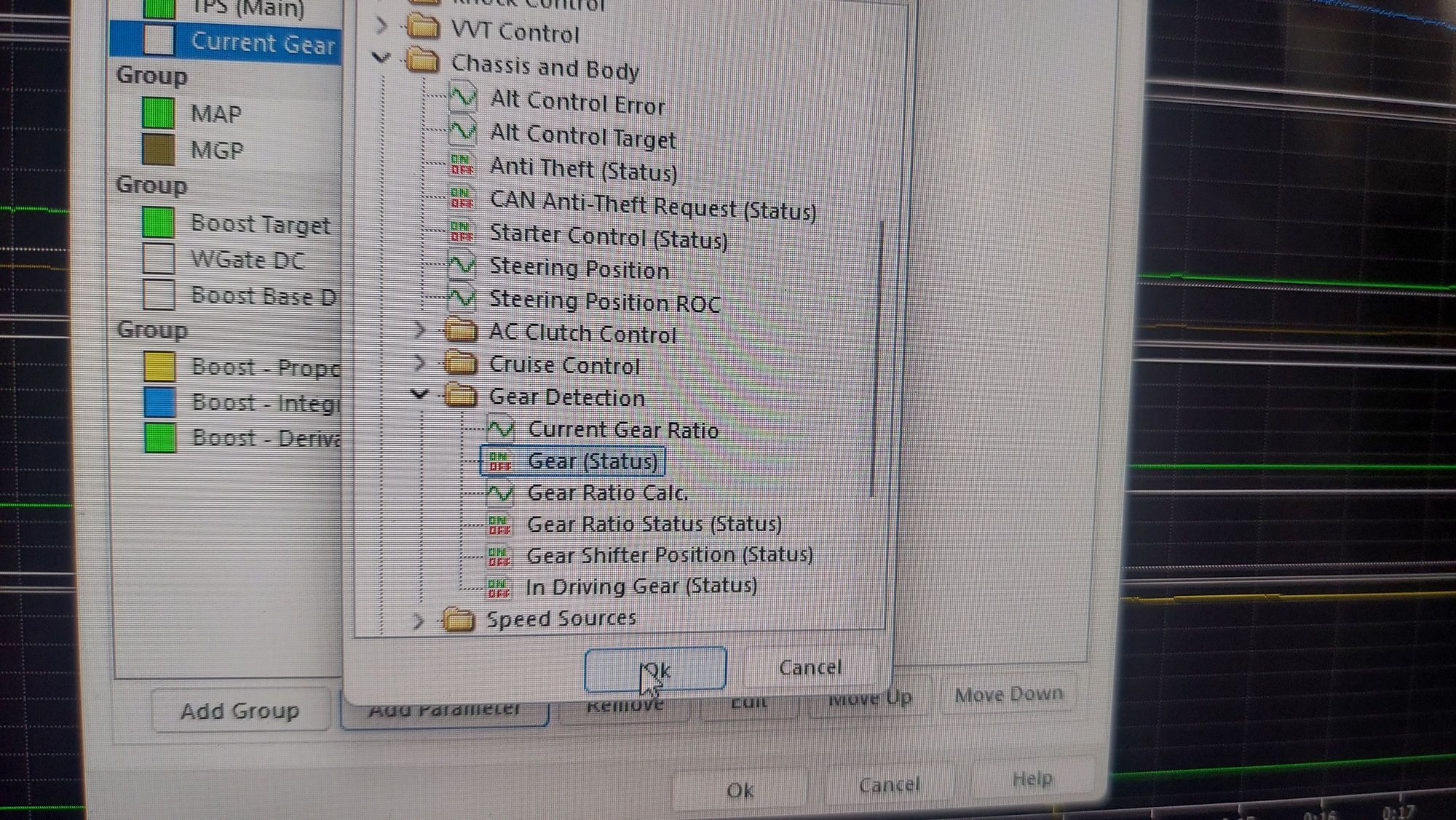Image resolution: width=1456 pixels, height=820 pixels.
Task: Click the WGate DC white color box
Action: 158,258
